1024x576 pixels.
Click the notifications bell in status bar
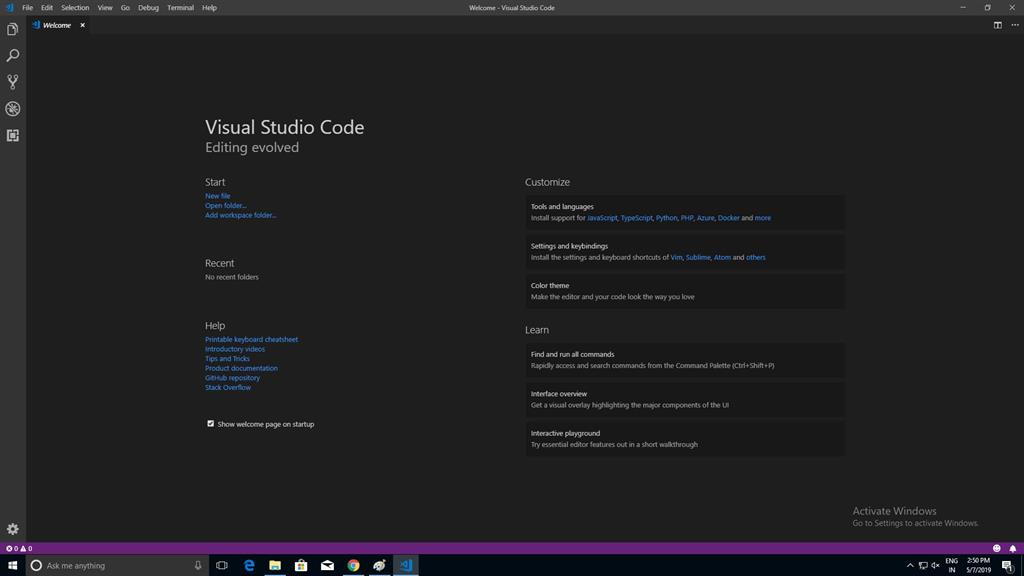1012,548
